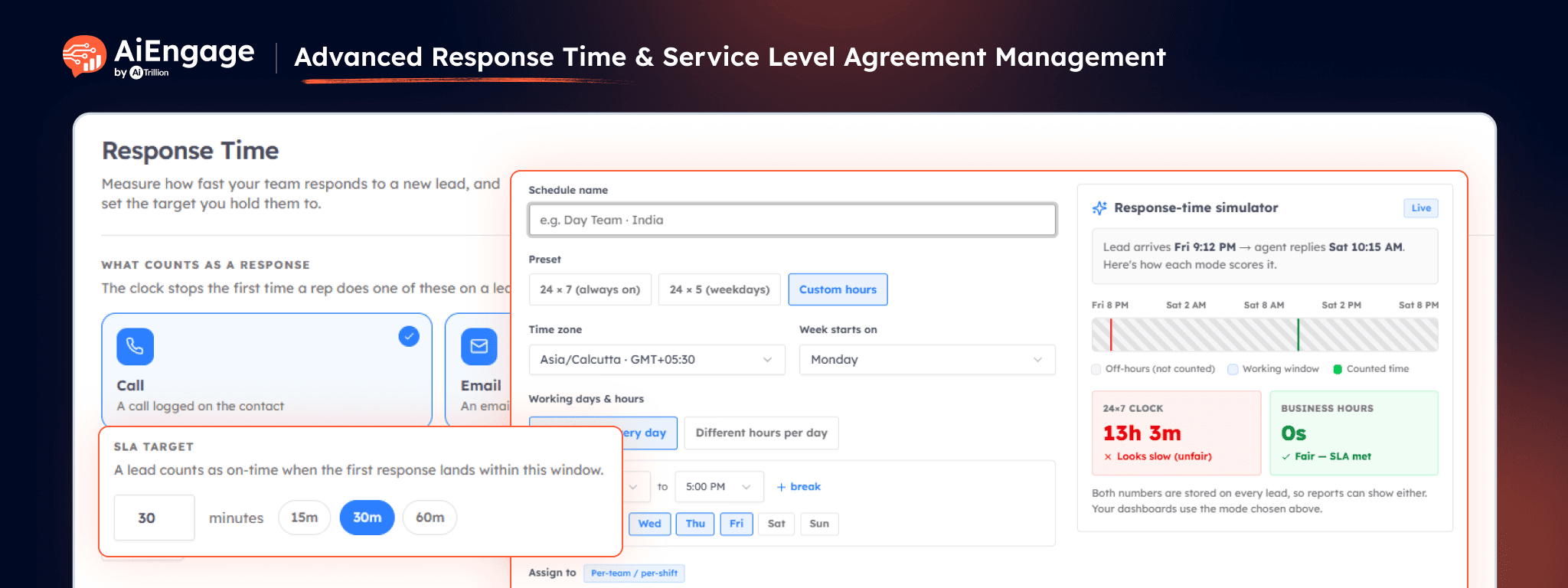Click the Schedule name input field
Viewport: 1568px width, 588px height.
coord(792,220)
